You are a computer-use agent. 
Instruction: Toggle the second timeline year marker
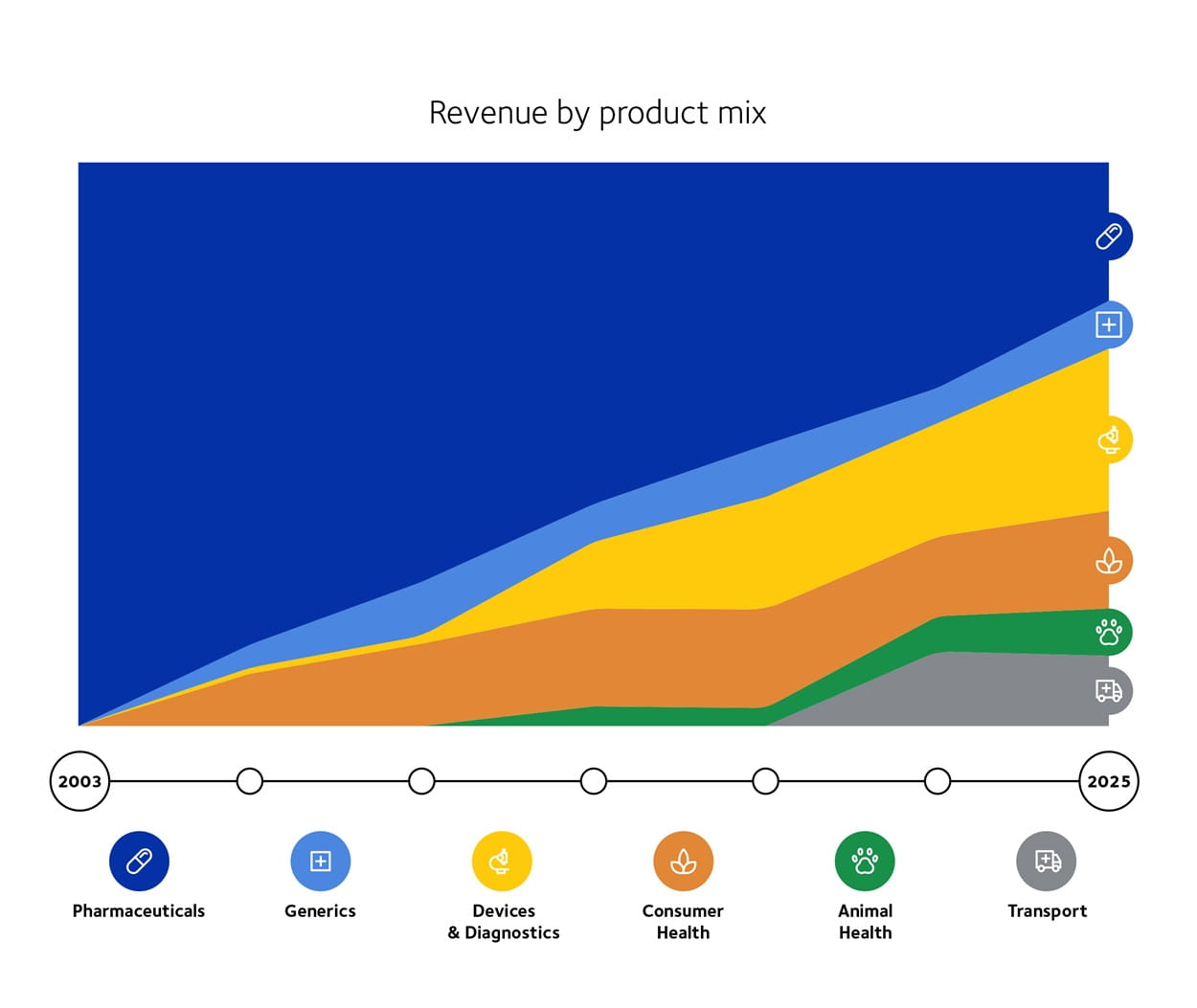250,781
